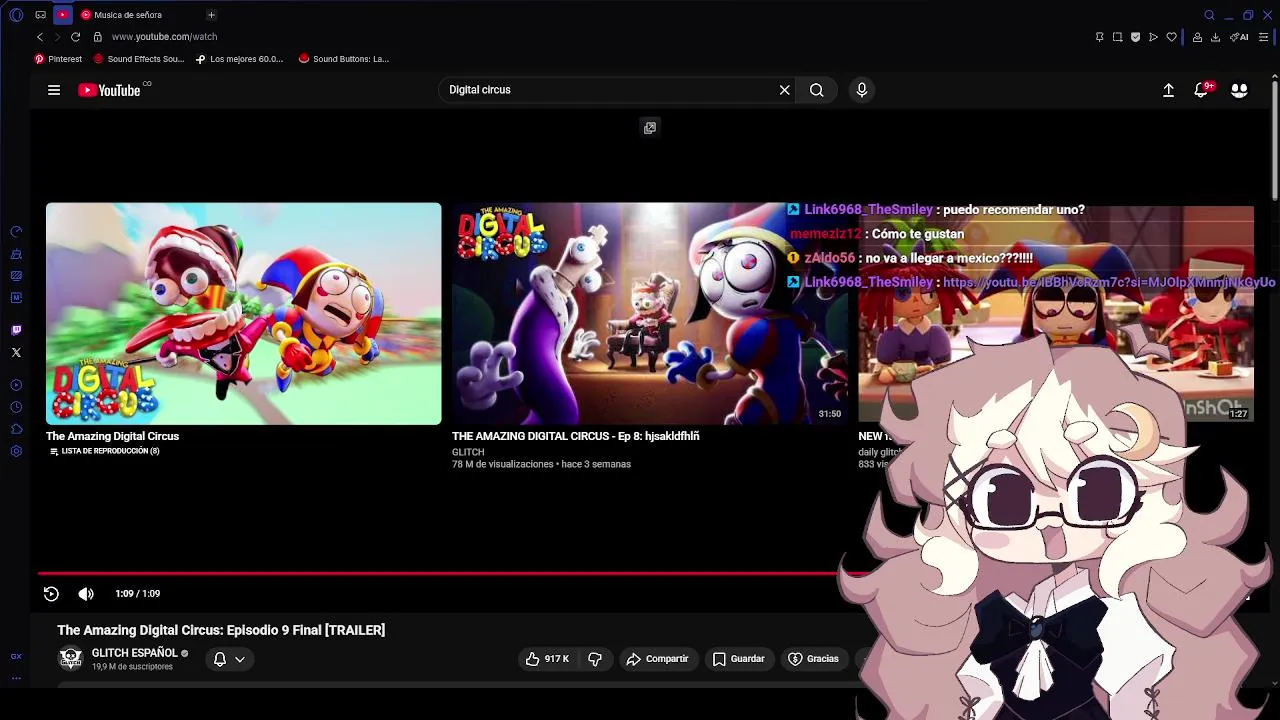
Task: Open browser downloads icon
Action: (x=1215, y=37)
